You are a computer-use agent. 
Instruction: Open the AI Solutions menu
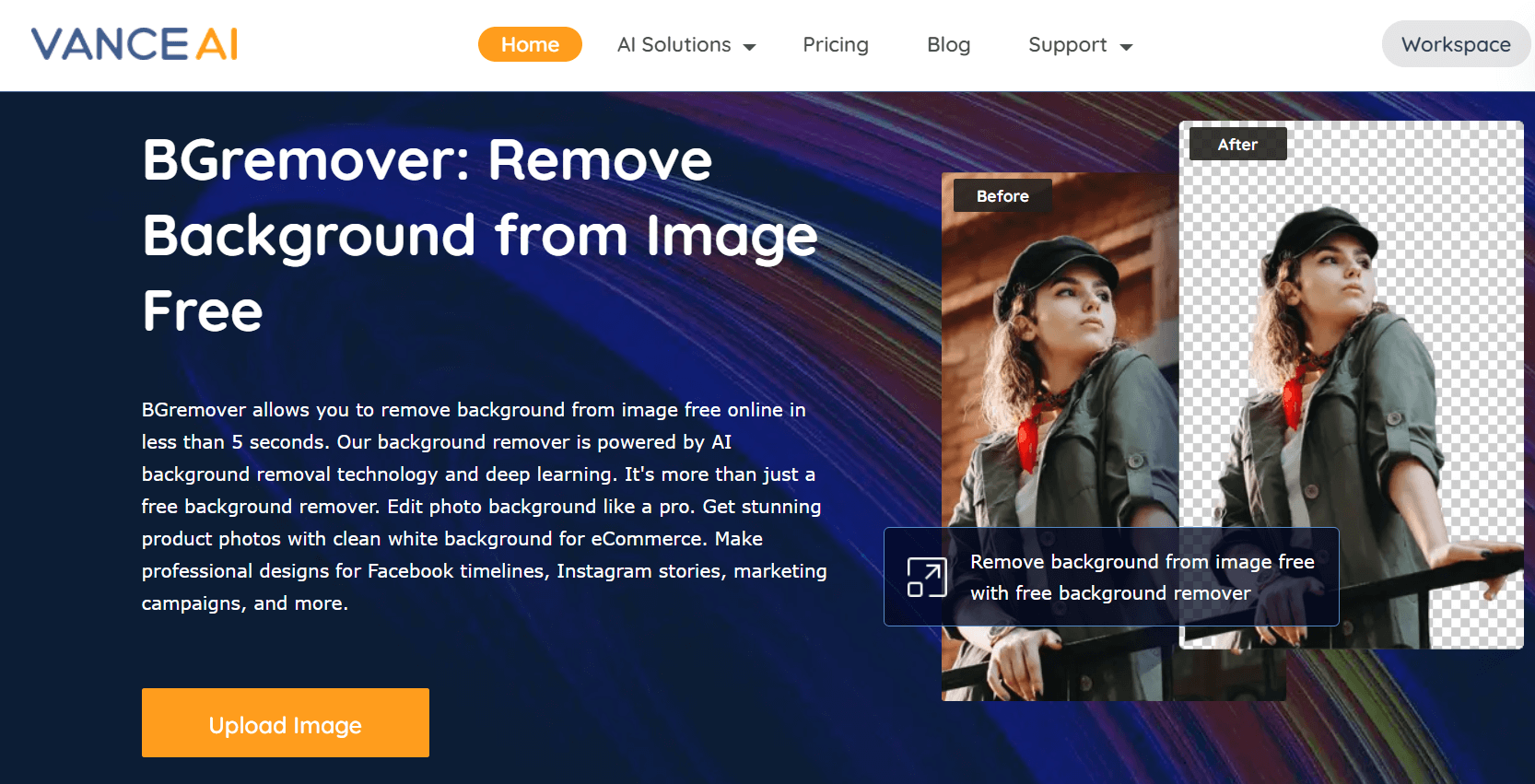coord(685,44)
